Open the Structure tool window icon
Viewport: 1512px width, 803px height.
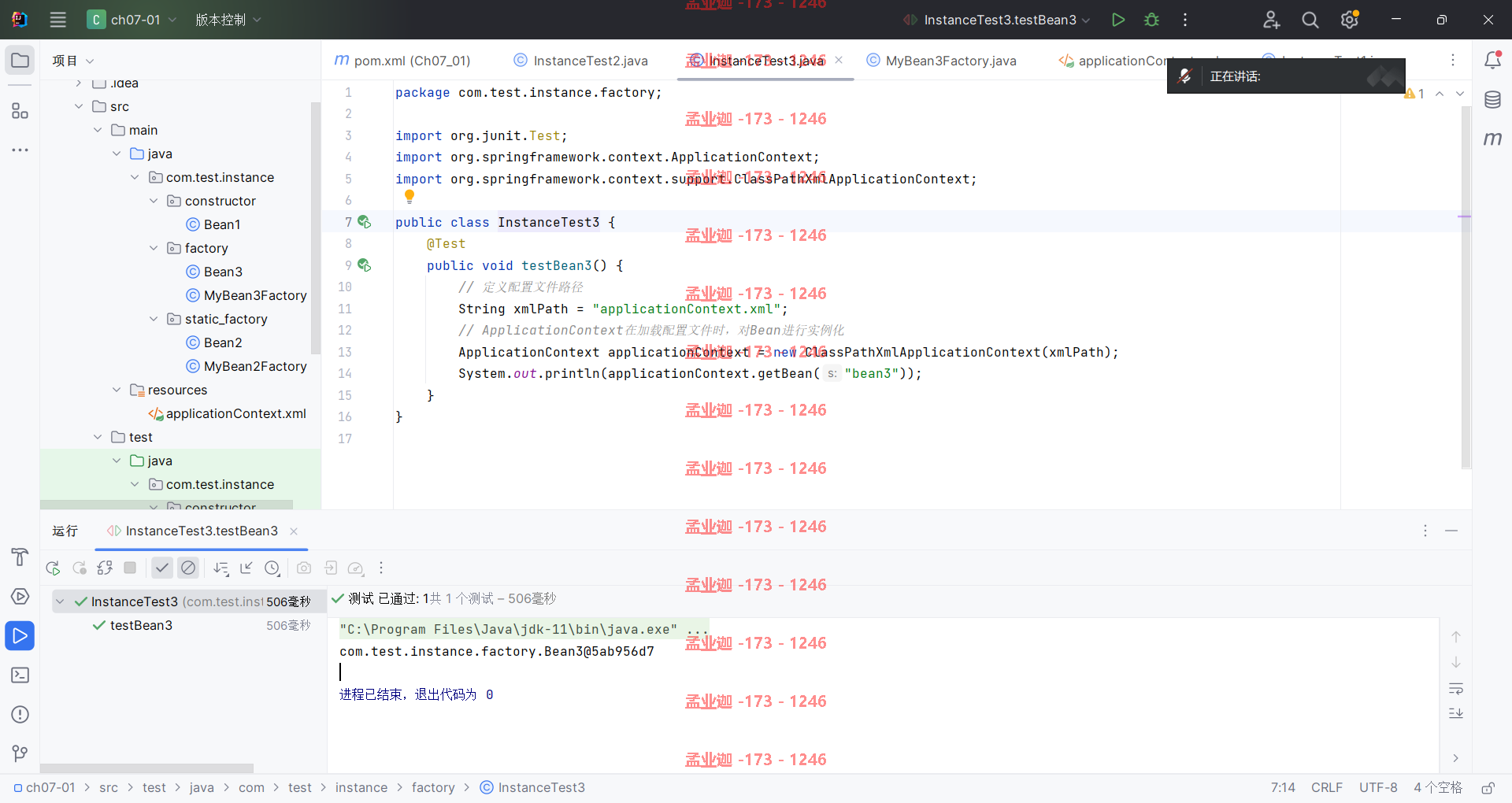pyautogui.click(x=20, y=111)
